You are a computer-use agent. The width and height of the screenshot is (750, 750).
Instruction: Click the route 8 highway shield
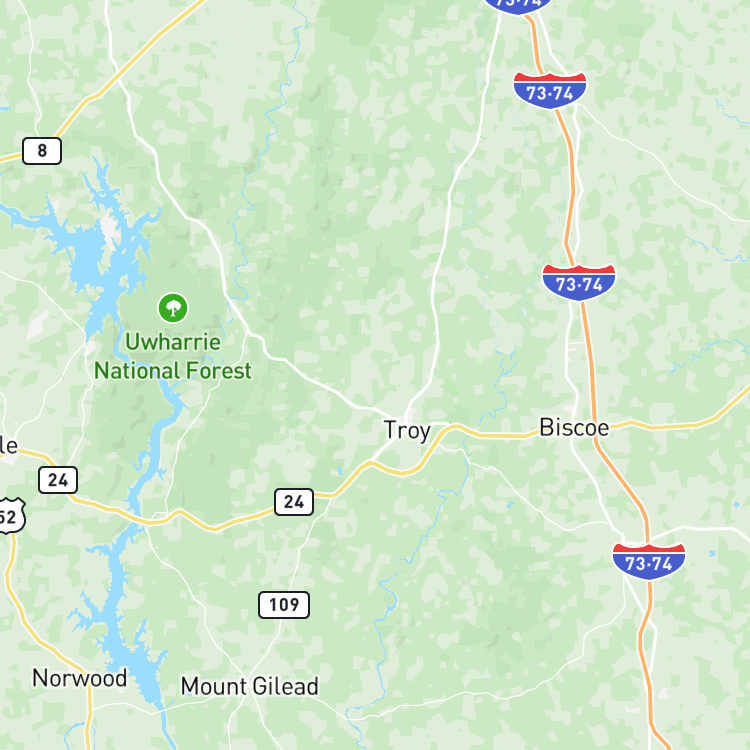click(42, 151)
